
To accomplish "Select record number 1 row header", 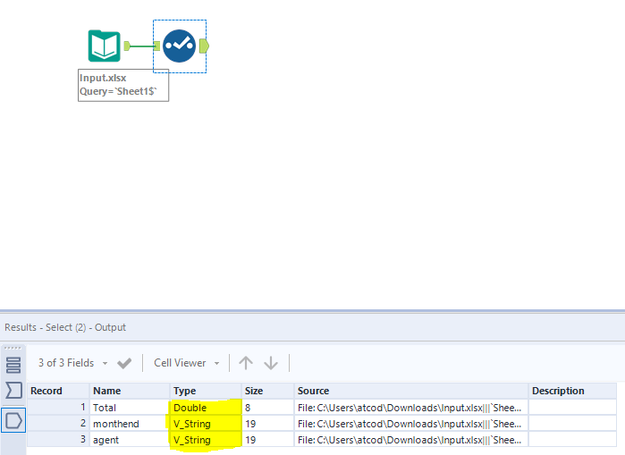I will point(58,408).
